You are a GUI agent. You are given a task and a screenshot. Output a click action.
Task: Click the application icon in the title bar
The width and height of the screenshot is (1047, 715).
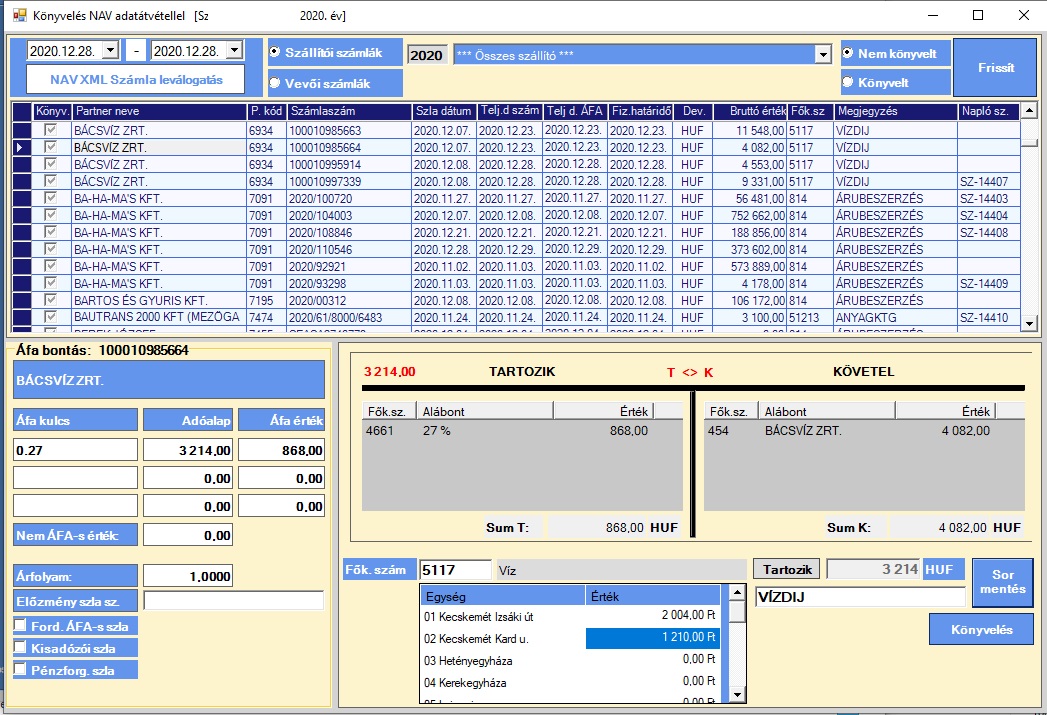[x=19, y=15]
